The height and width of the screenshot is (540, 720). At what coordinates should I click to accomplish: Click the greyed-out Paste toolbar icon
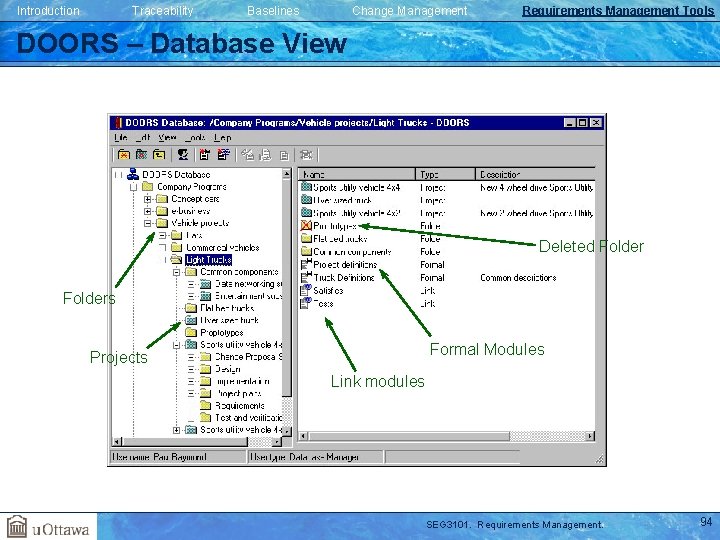tap(284, 155)
